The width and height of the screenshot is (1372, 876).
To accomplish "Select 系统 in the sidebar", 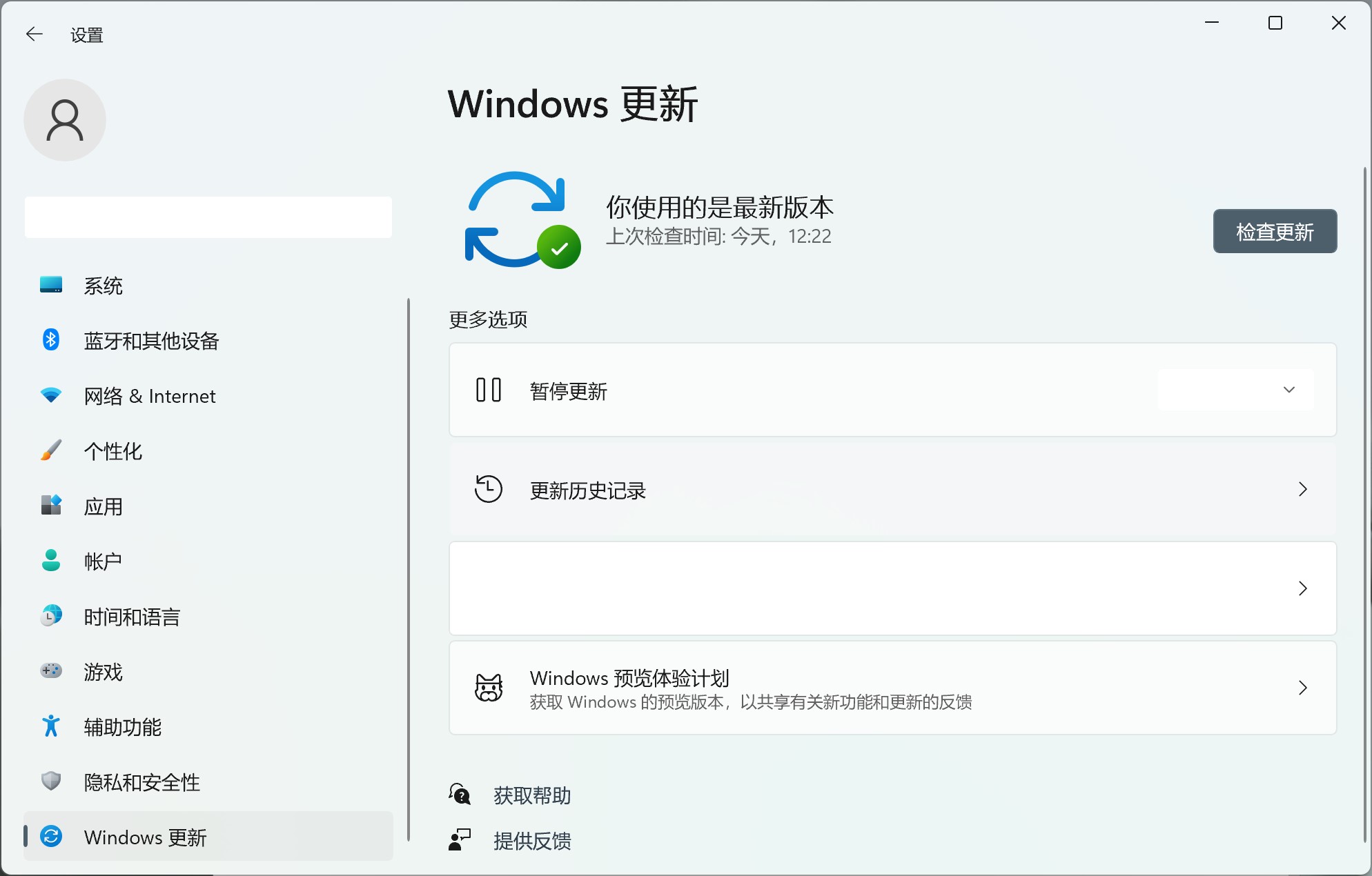I will (104, 286).
